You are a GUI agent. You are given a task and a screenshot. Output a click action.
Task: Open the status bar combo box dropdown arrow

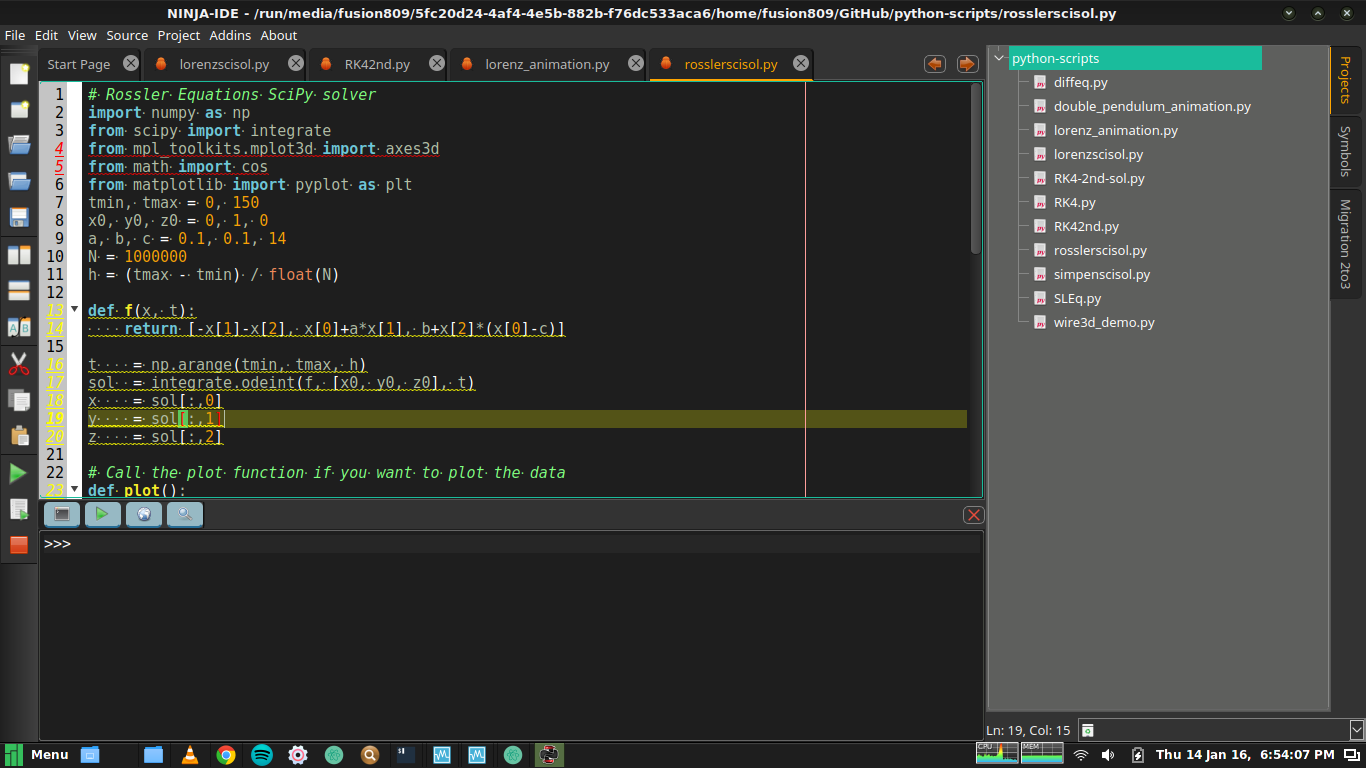[1356, 730]
